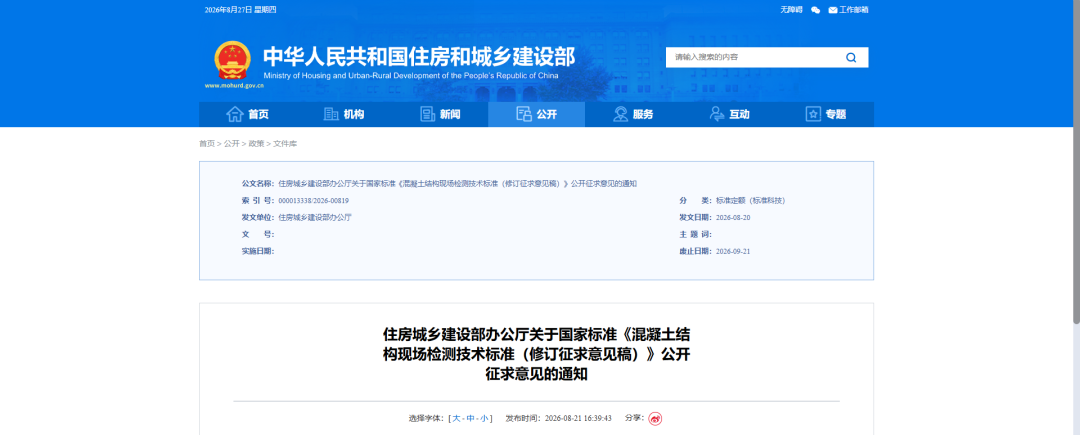Open the WeChat icon in top bar
The width and height of the screenshot is (1080, 435).
(x=816, y=10)
